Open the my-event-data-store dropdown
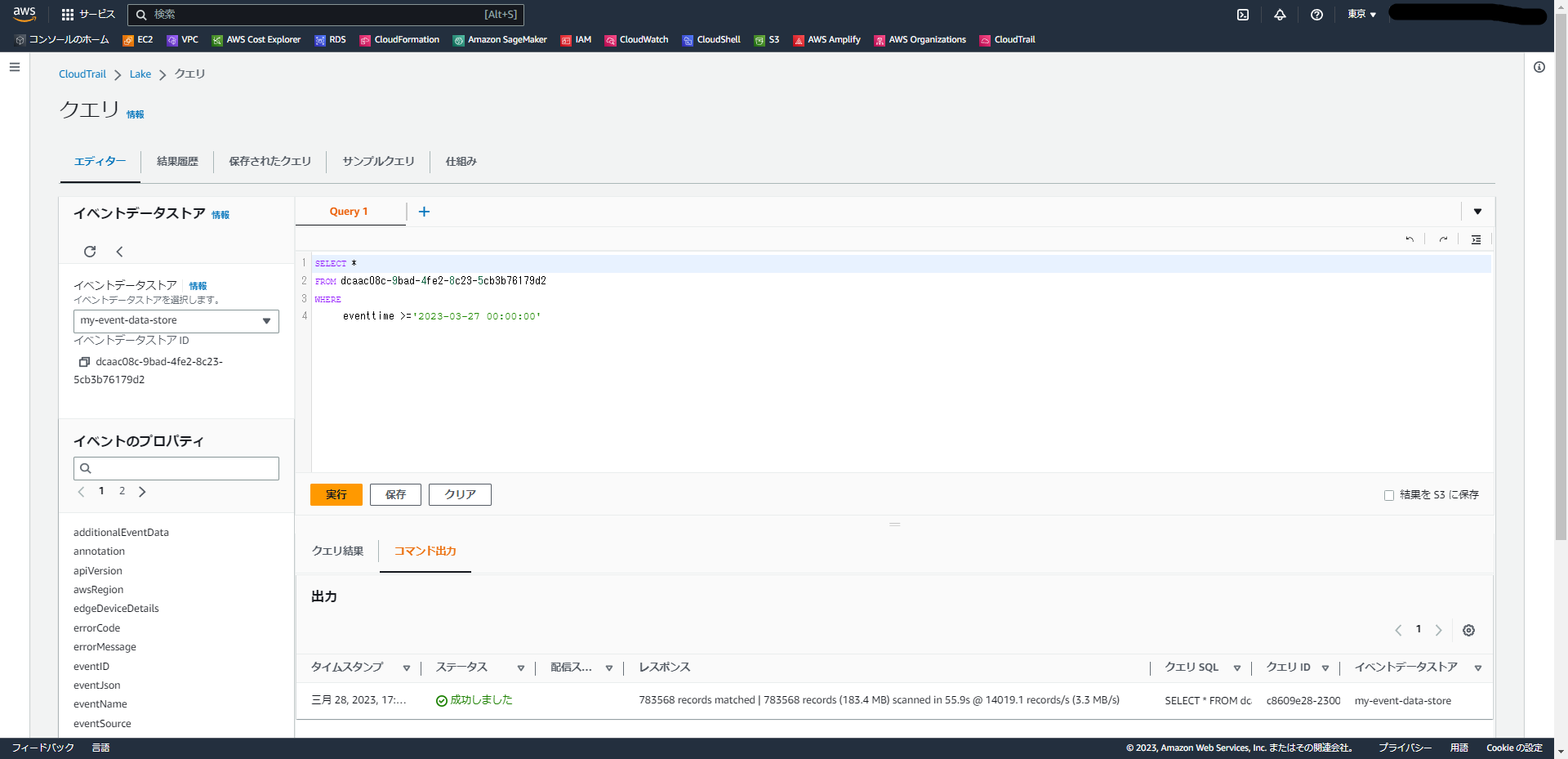 [176, 321]
